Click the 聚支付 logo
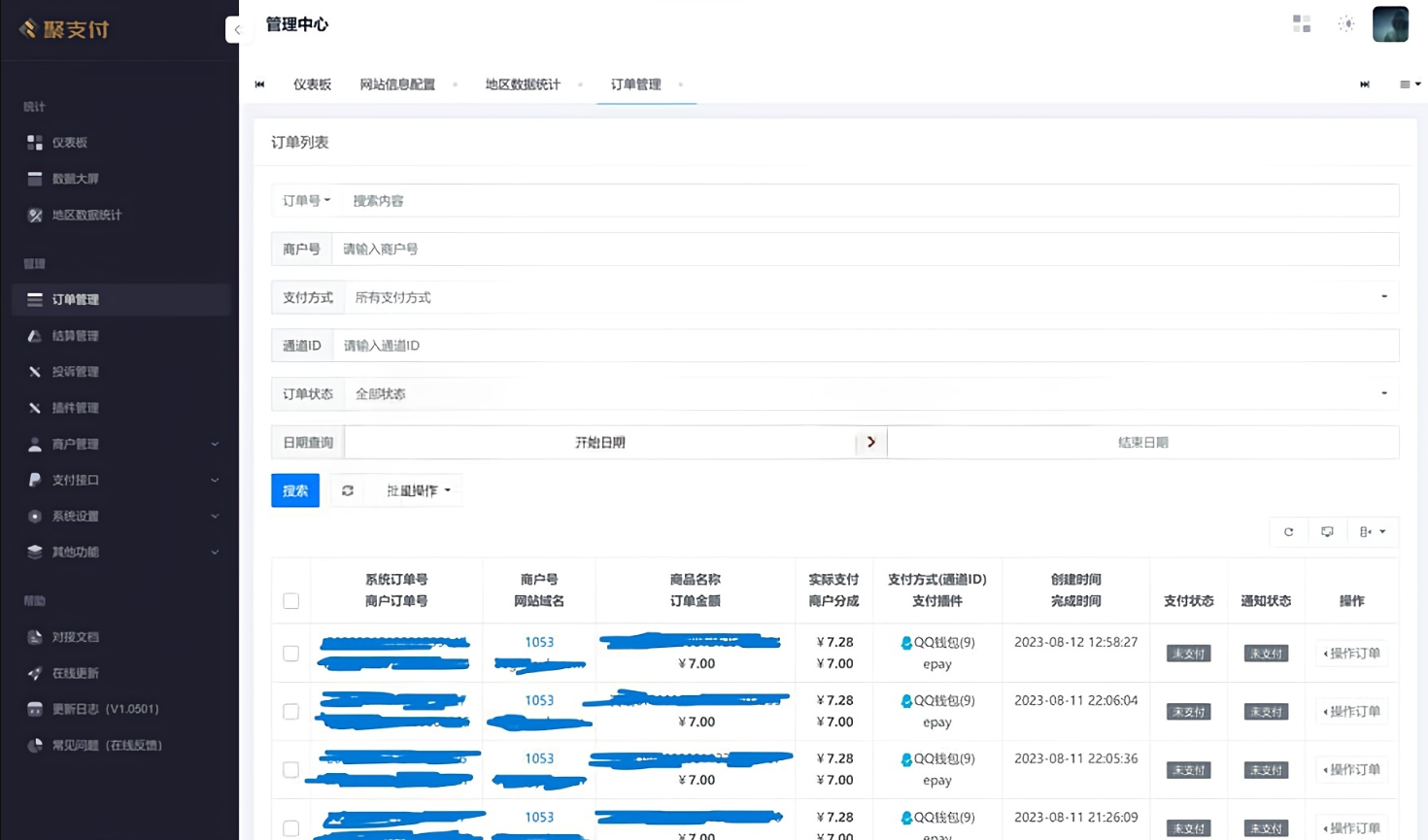1428x840 pixels. 64,29
